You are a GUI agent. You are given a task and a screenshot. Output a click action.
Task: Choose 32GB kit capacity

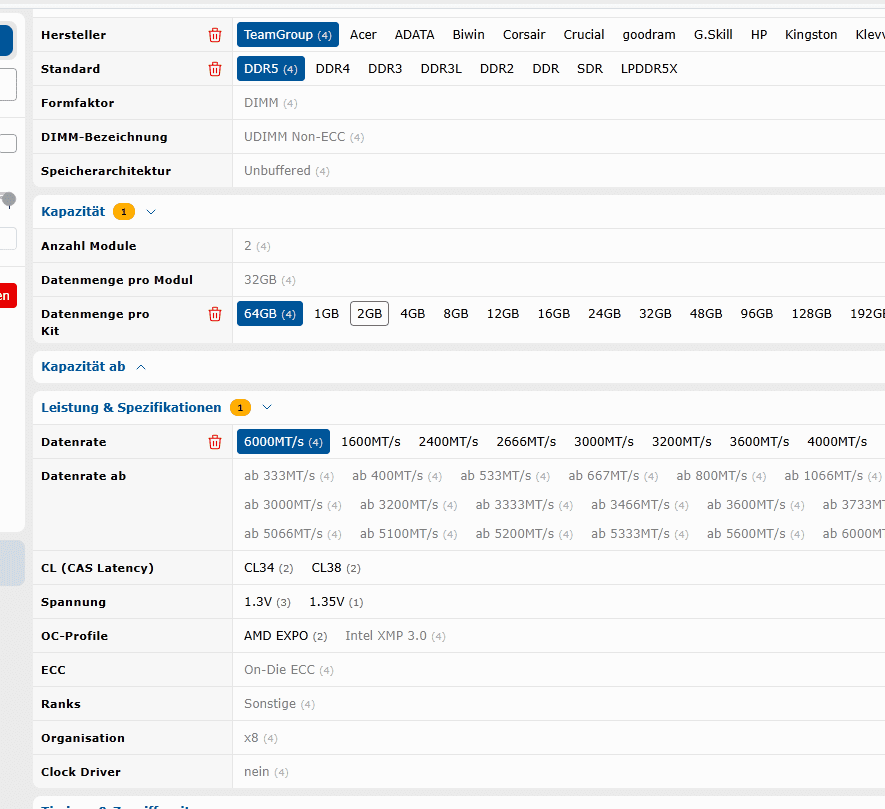pos(655,314)
